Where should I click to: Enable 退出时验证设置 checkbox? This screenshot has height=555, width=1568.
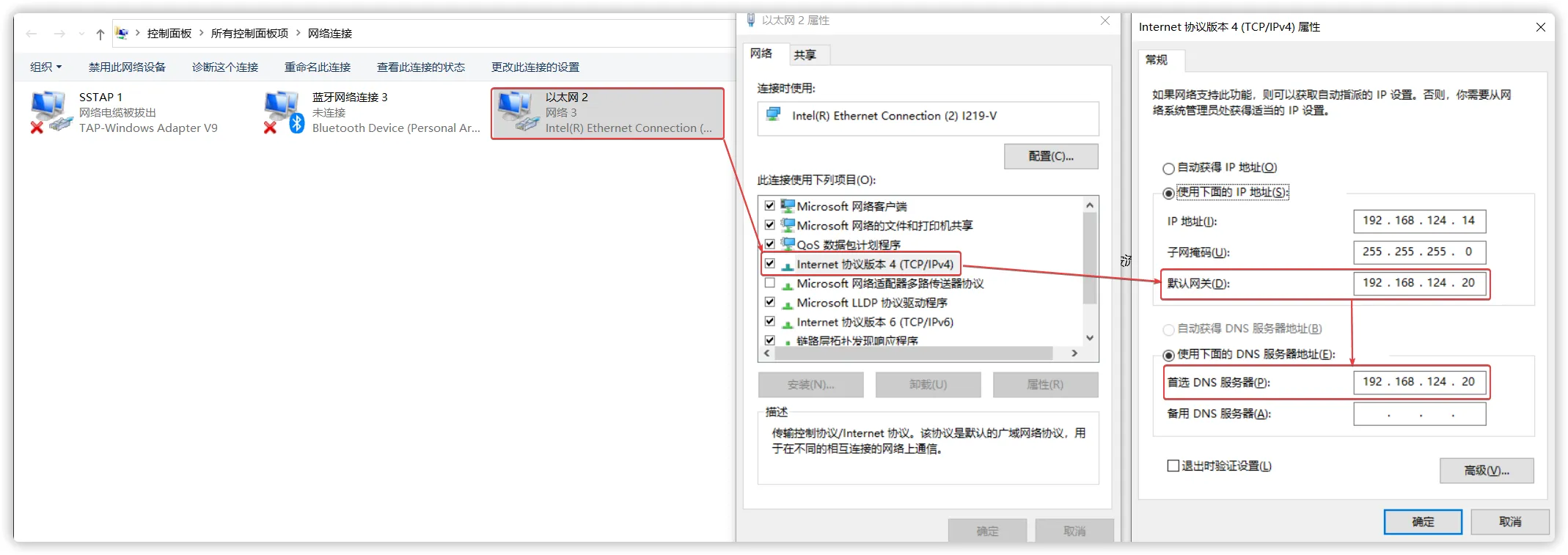coord(1173,466)
